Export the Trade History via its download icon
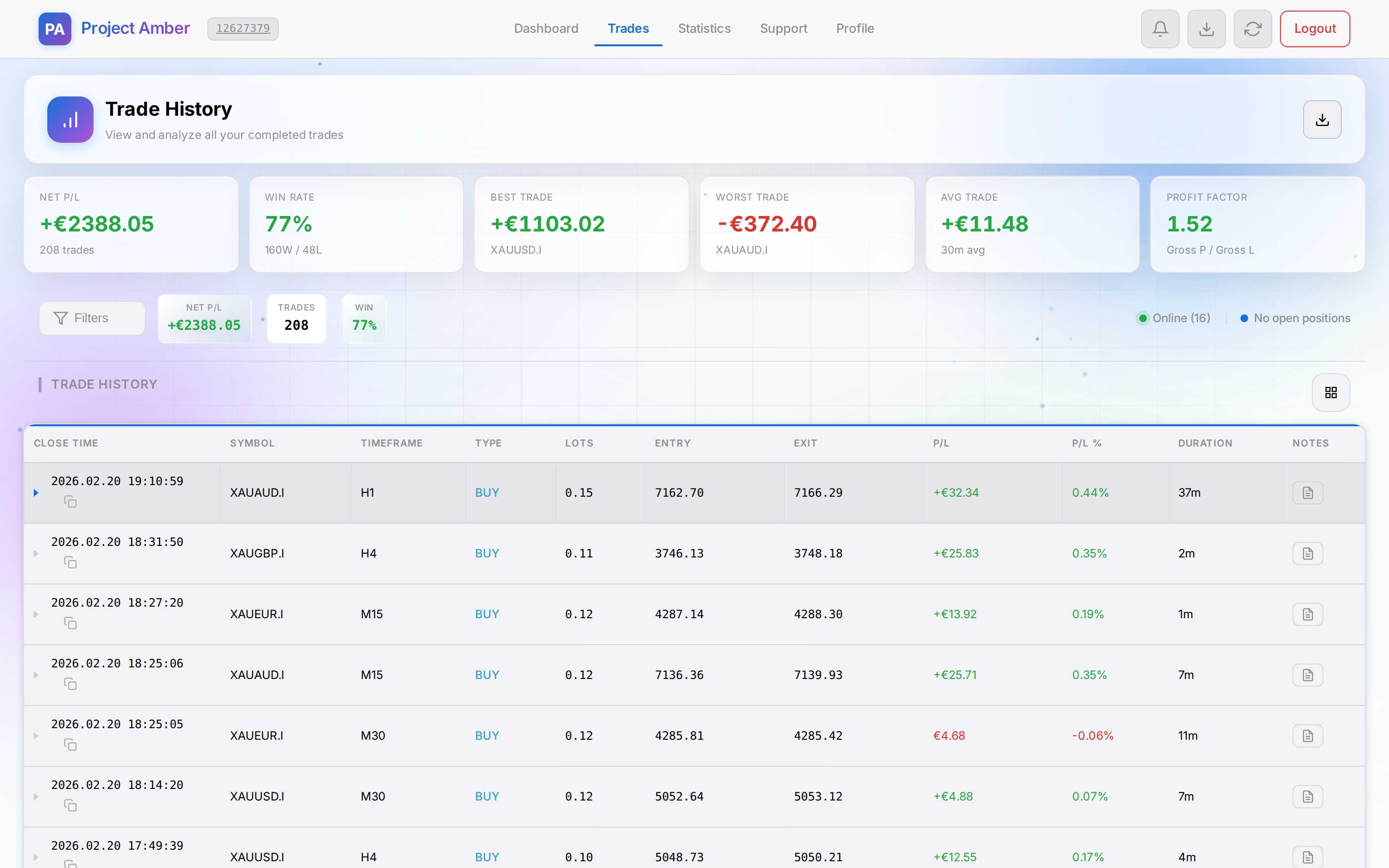1389x868 pixels. coord(1322,120)
